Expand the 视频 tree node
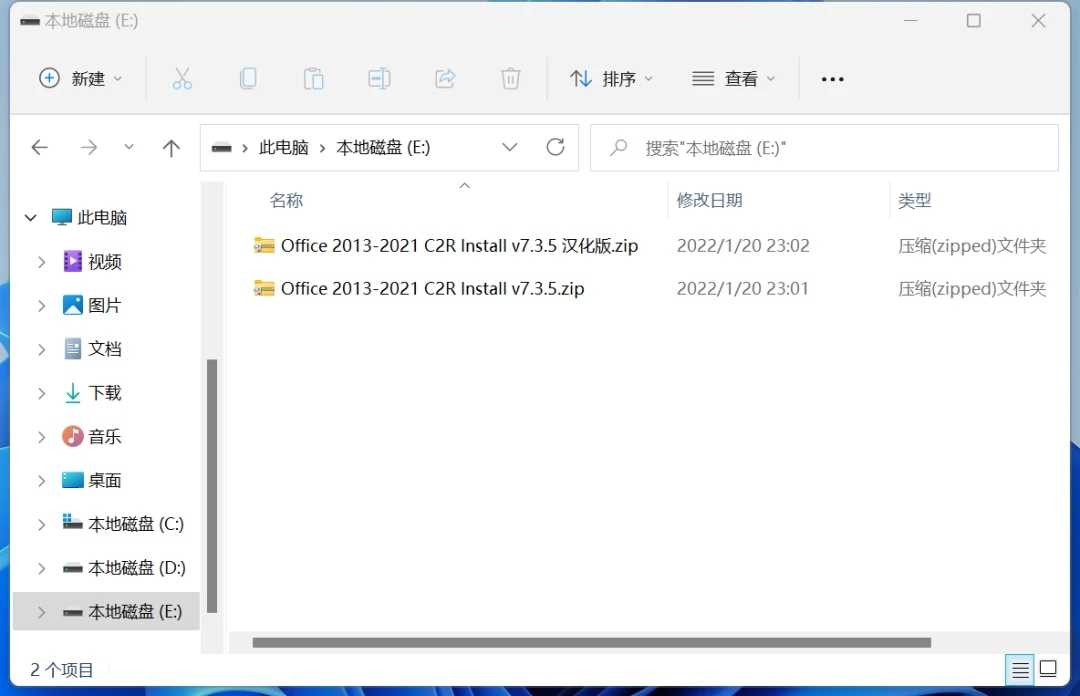Viewport: 1080px width, 696px height. click(41, 262)
